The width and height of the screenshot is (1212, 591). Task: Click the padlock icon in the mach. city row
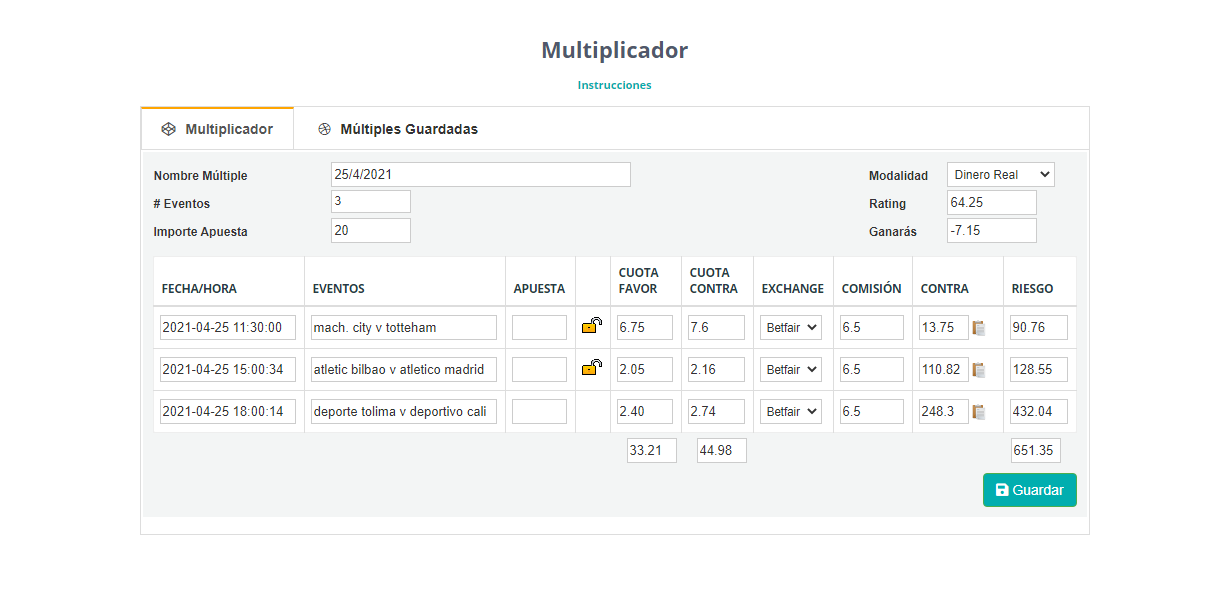pyautogui.click(x=592, y=326)
